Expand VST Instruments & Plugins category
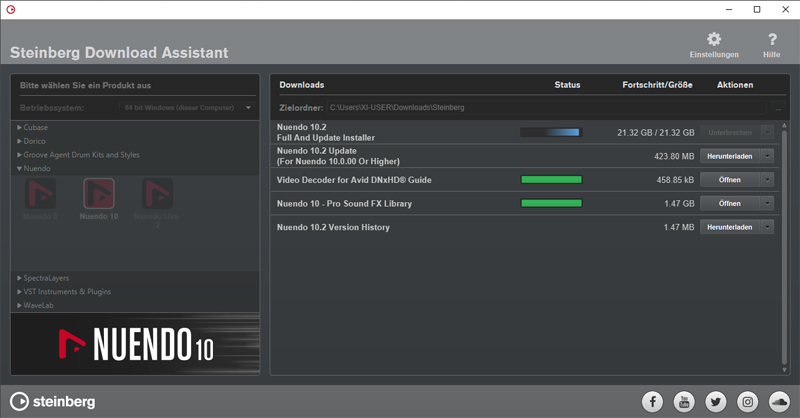 tap(19, 292)
